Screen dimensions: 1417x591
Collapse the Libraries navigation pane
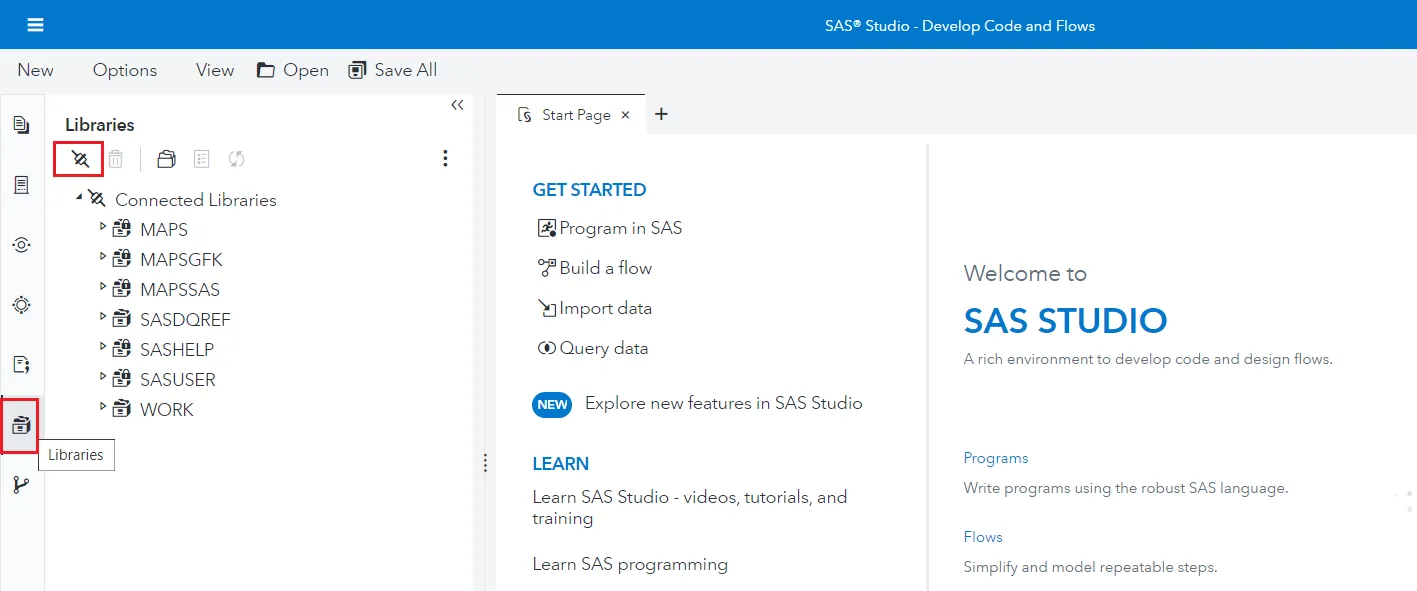click(457, 105)
